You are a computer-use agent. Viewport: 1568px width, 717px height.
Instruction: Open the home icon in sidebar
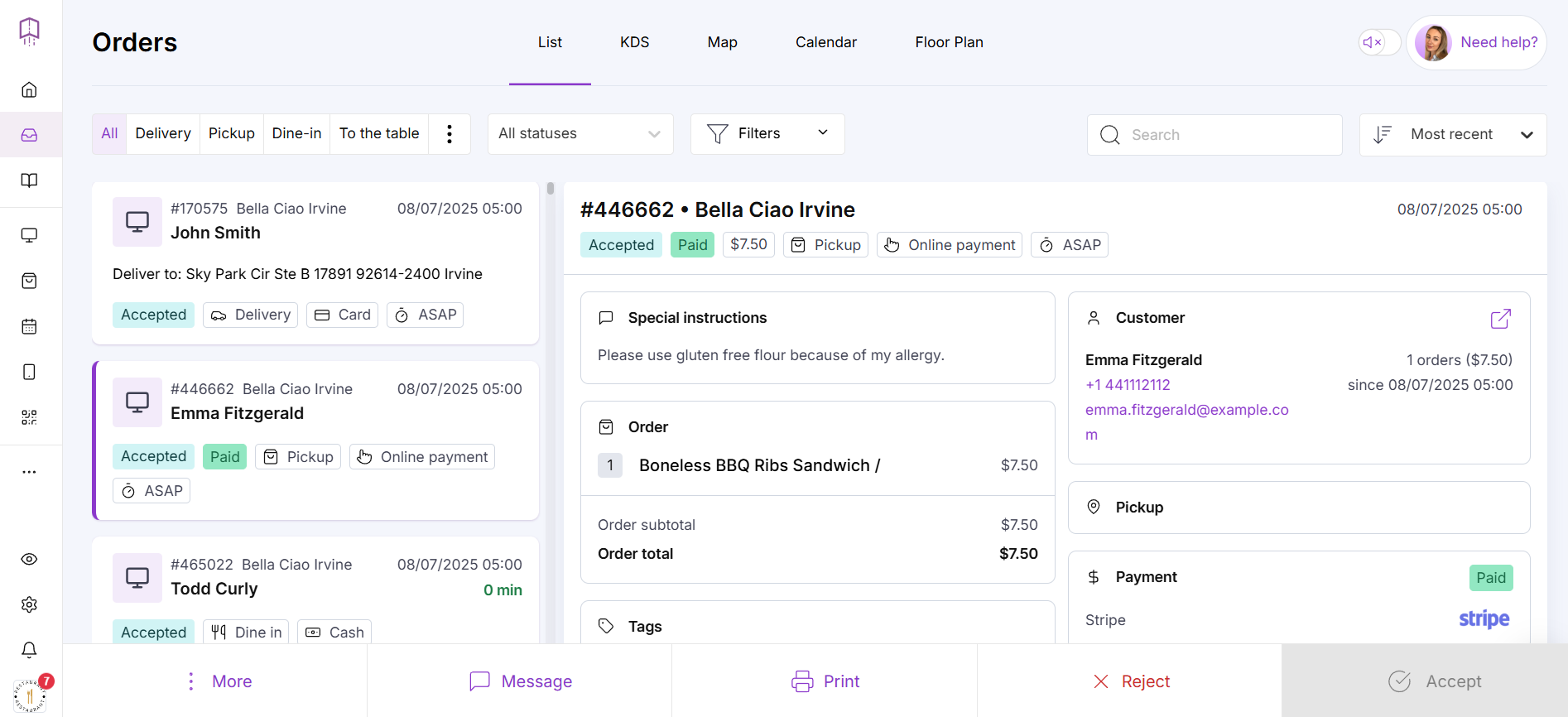click(29, 89)
